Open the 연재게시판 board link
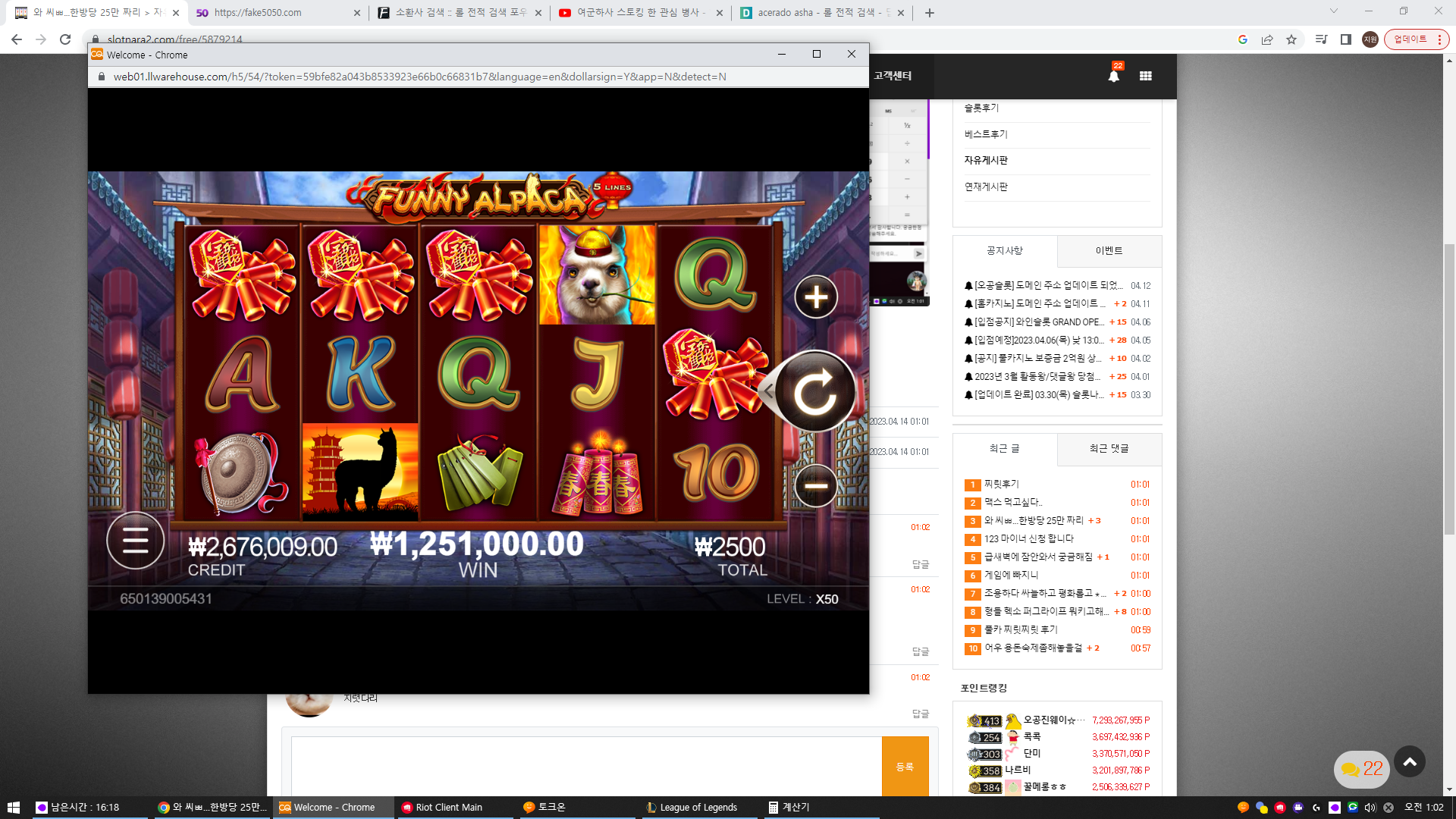This screenshot has height=819, width=1456. click(x=986, y=187)
